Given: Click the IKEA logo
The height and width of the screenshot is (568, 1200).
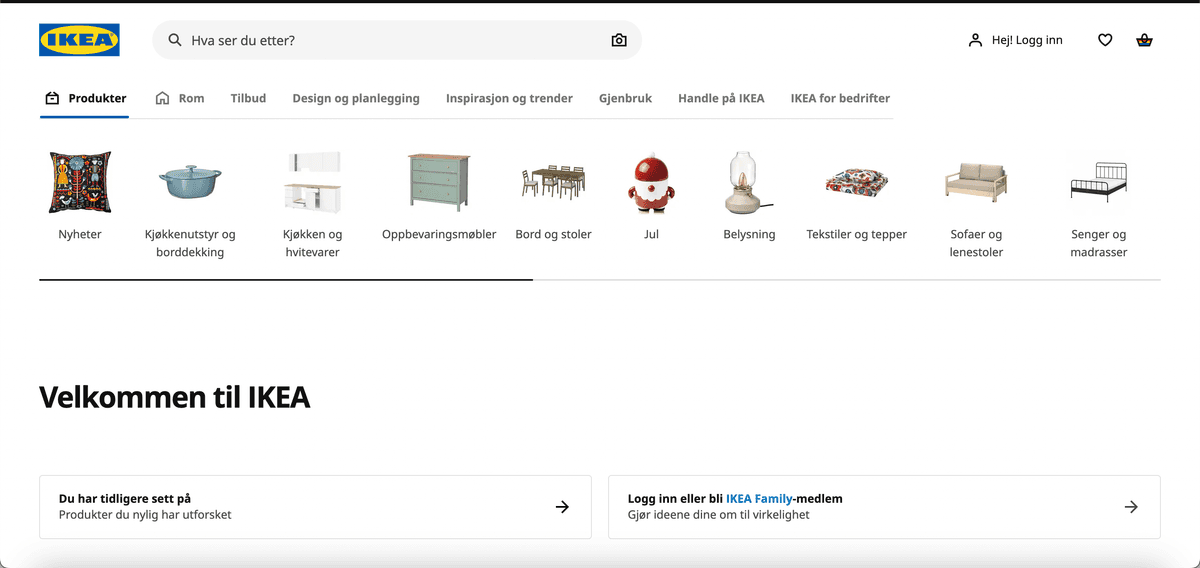Looking at the screenshot, I should pos(79,40).
